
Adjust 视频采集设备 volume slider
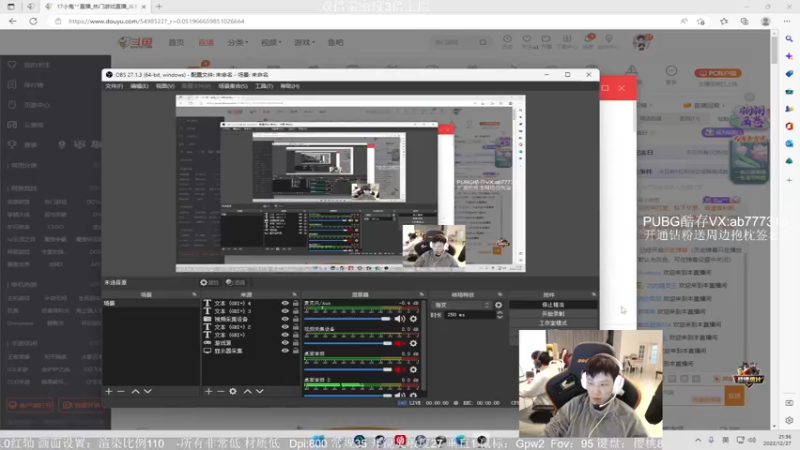(x=348, y=343)
